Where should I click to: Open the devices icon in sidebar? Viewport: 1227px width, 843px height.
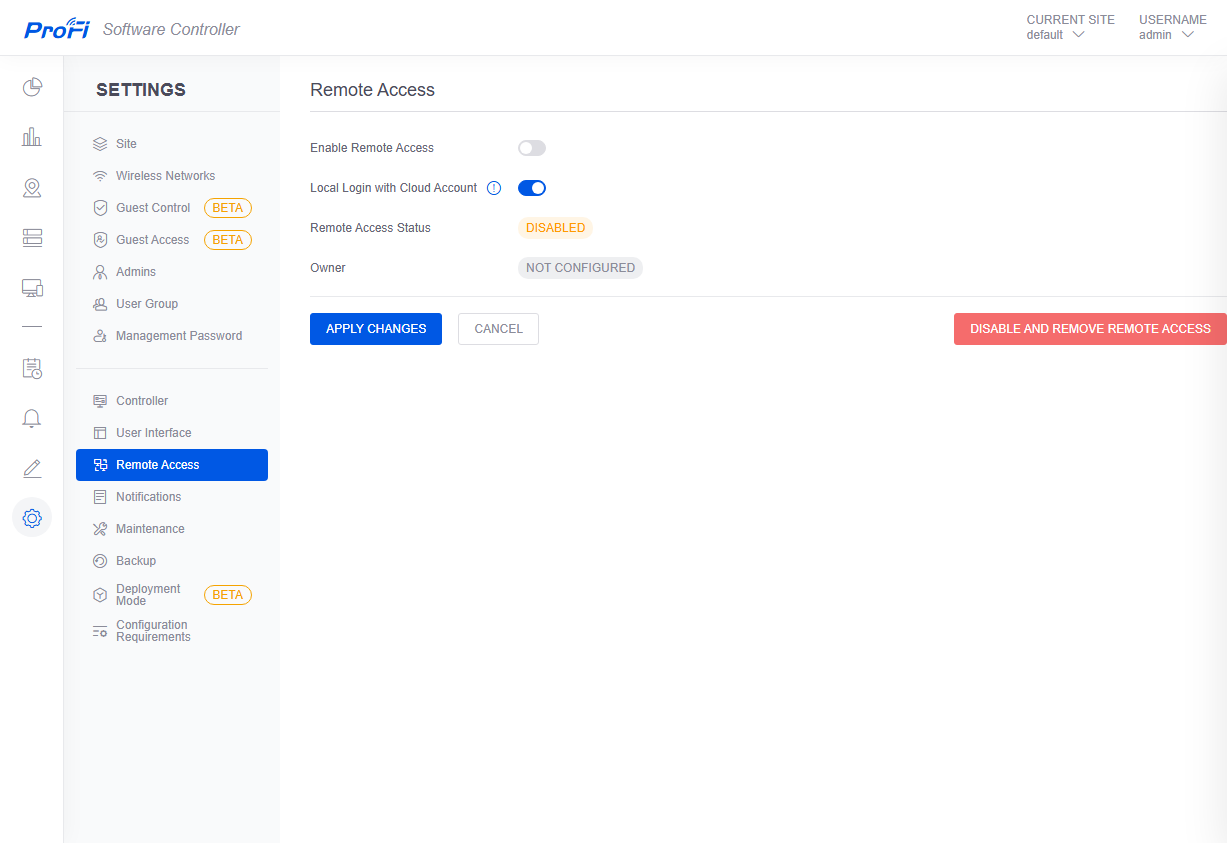(32, 238)
